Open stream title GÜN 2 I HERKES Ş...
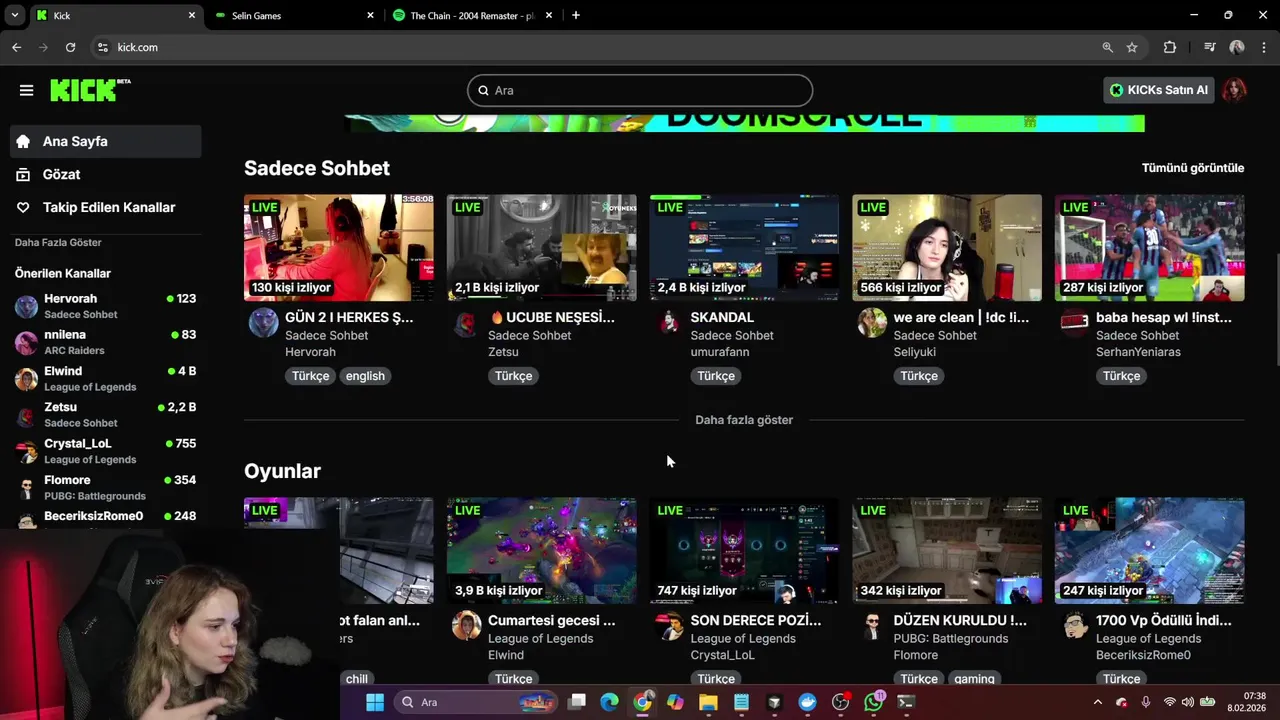Screen dimensions: 1280x720 pyautogui.click(x=349, y=317)
